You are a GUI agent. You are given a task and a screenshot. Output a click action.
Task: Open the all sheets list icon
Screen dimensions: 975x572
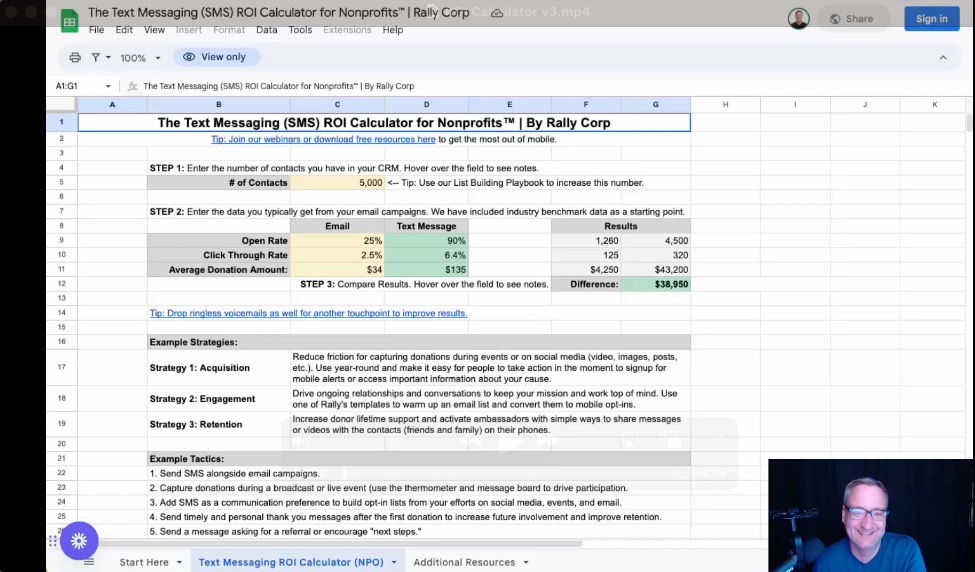pos(88,562)
